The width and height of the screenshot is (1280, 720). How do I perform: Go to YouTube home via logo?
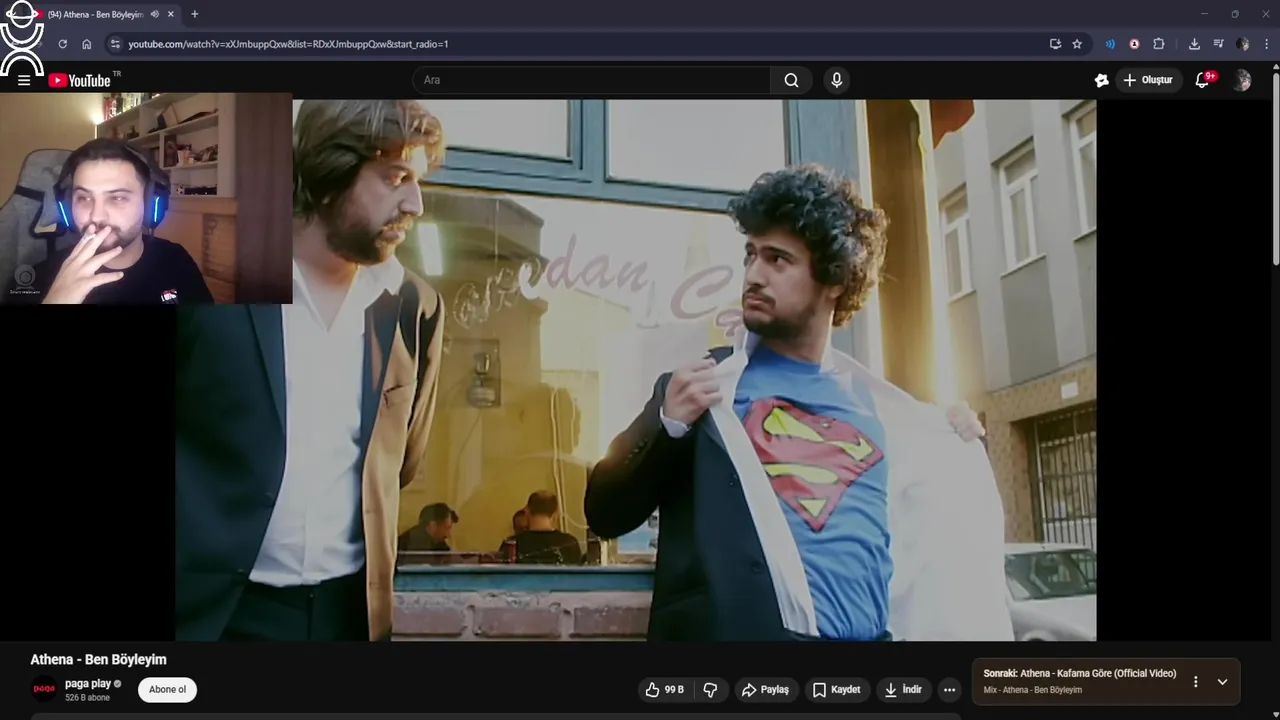[80, 81]
